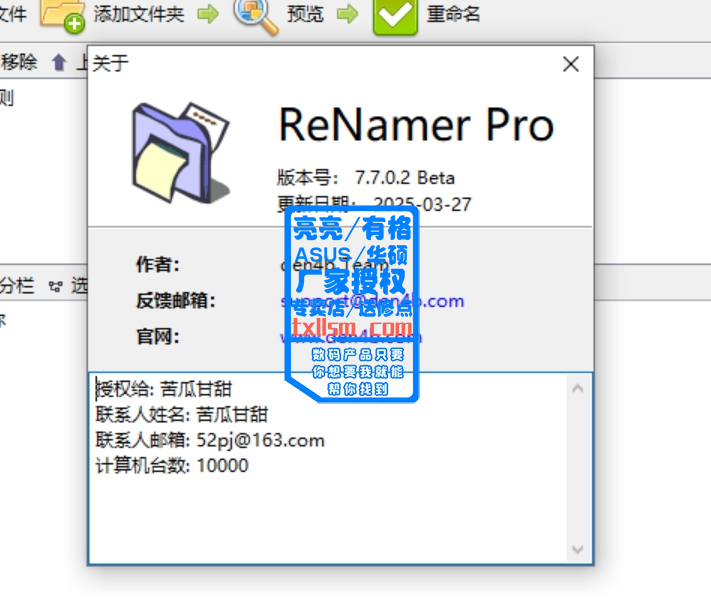Close the 关于 dialog

click(571, 64)
